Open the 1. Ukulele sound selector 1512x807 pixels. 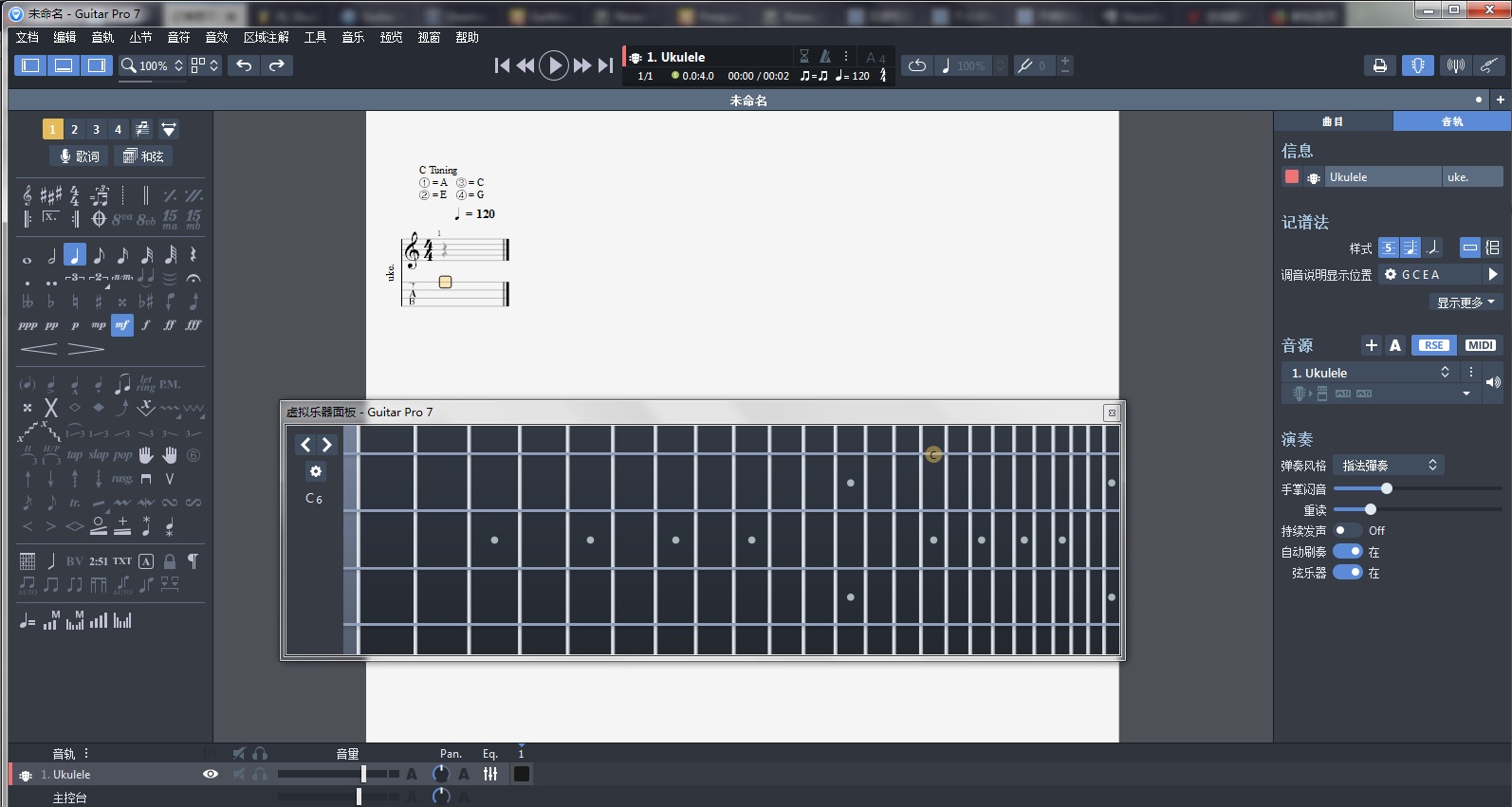click(1371, 373)
